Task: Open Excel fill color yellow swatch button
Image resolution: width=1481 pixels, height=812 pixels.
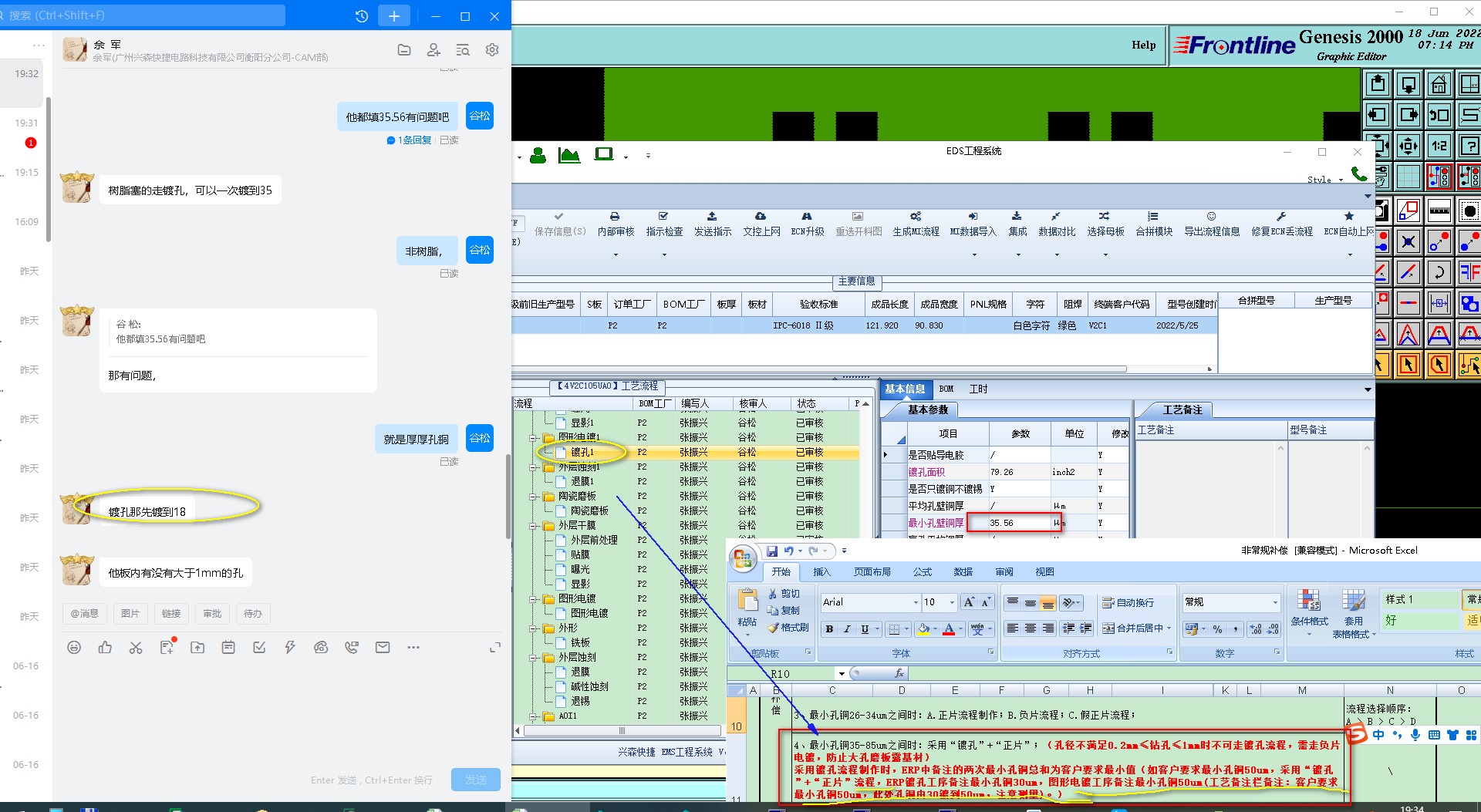Action: [x=923, y=629]
